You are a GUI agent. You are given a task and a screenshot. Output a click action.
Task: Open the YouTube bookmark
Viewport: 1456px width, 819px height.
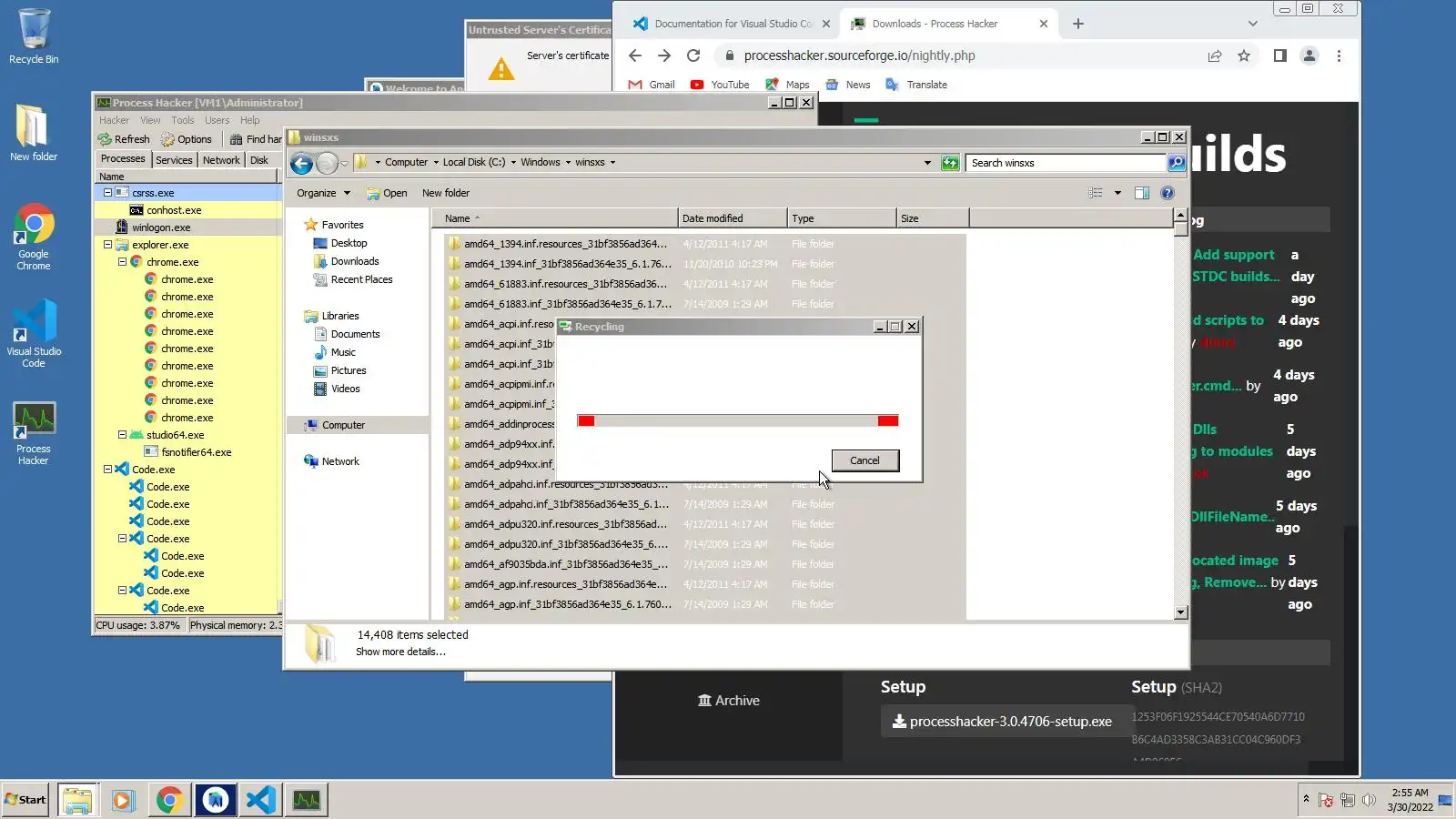point(720,85)
